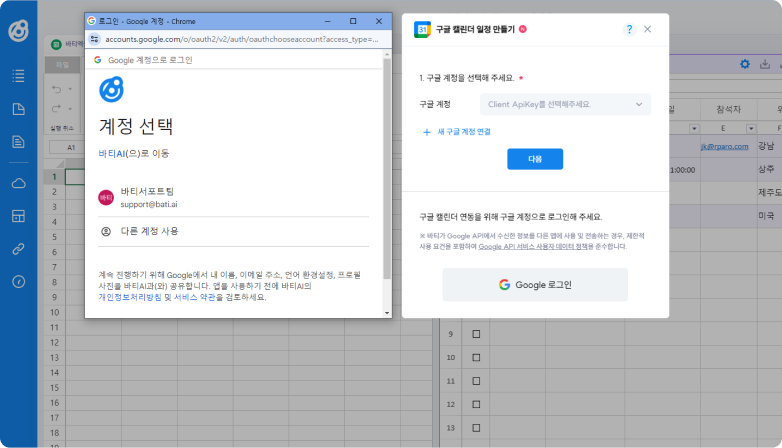Screen dimensions: 782x448
Task: Tick the checkbox in row 11
Action: pos(476,381)
